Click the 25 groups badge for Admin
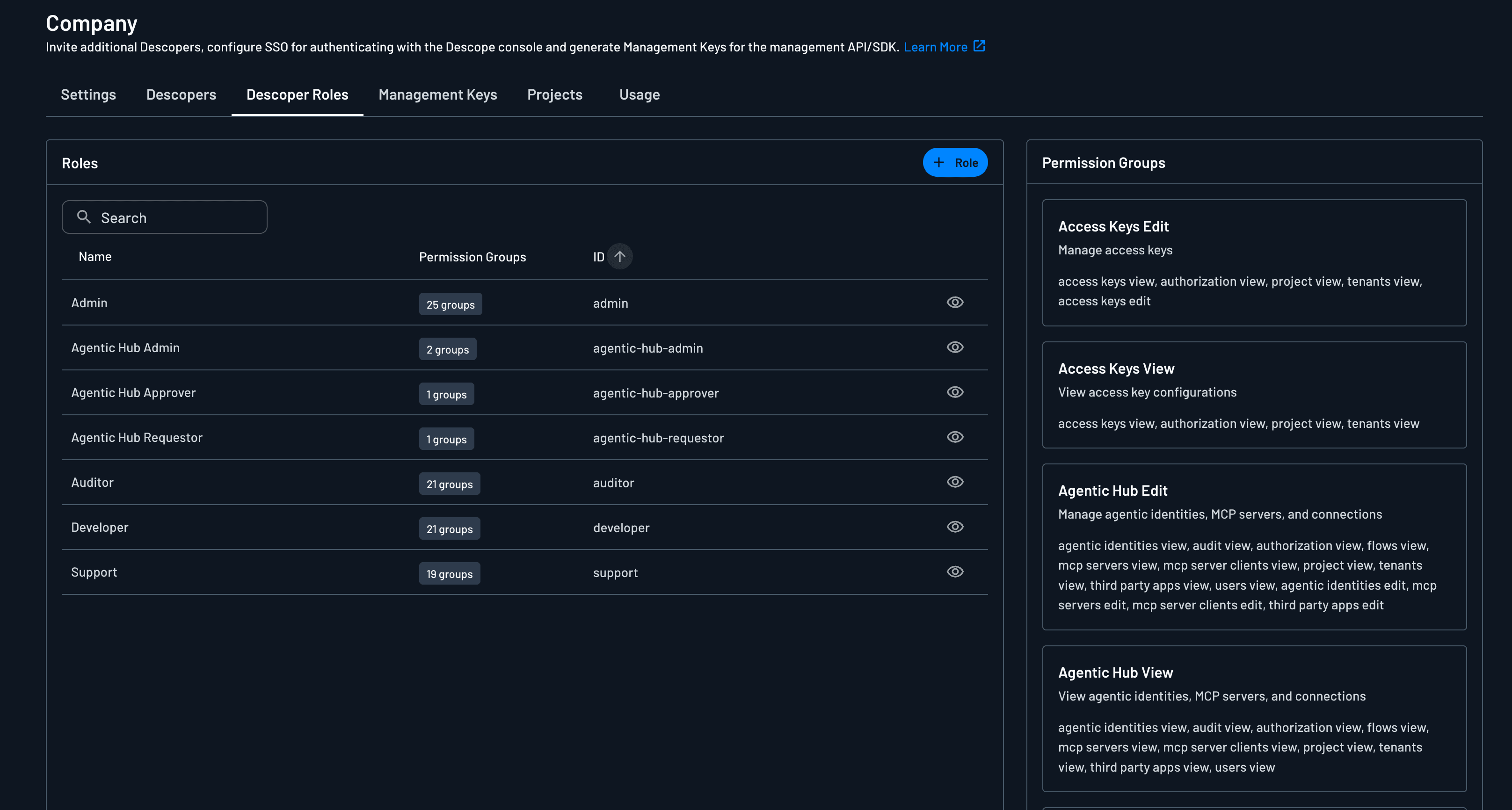This screenshot has width=1512, height=810. pyautogui.click(x=451, y=304)
